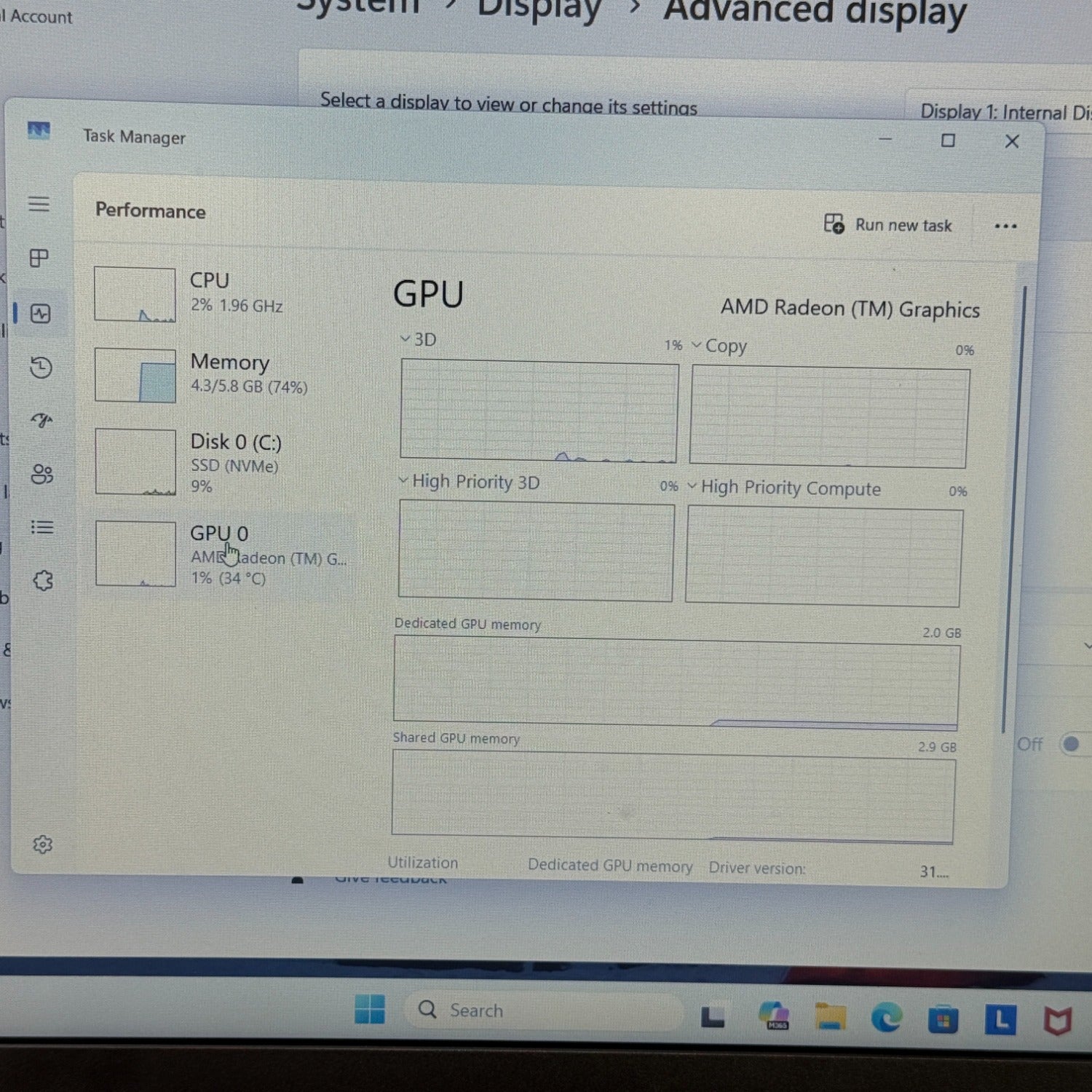
Task: Click the Give feedback link
Action: click(x=391, y=877)
